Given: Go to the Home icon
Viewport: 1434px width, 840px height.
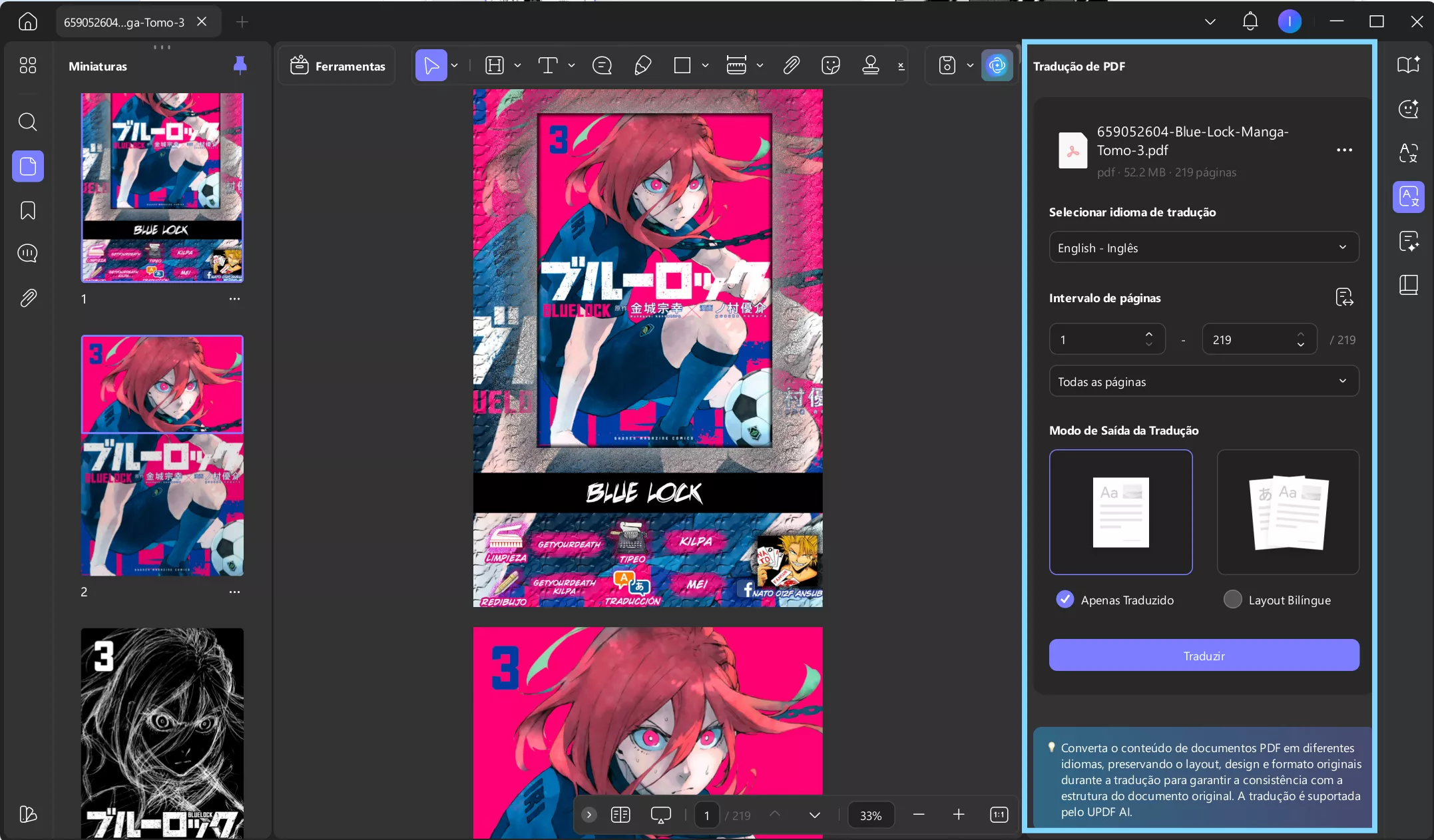Looking at the screenshot, I should click(x=27, y=22).
